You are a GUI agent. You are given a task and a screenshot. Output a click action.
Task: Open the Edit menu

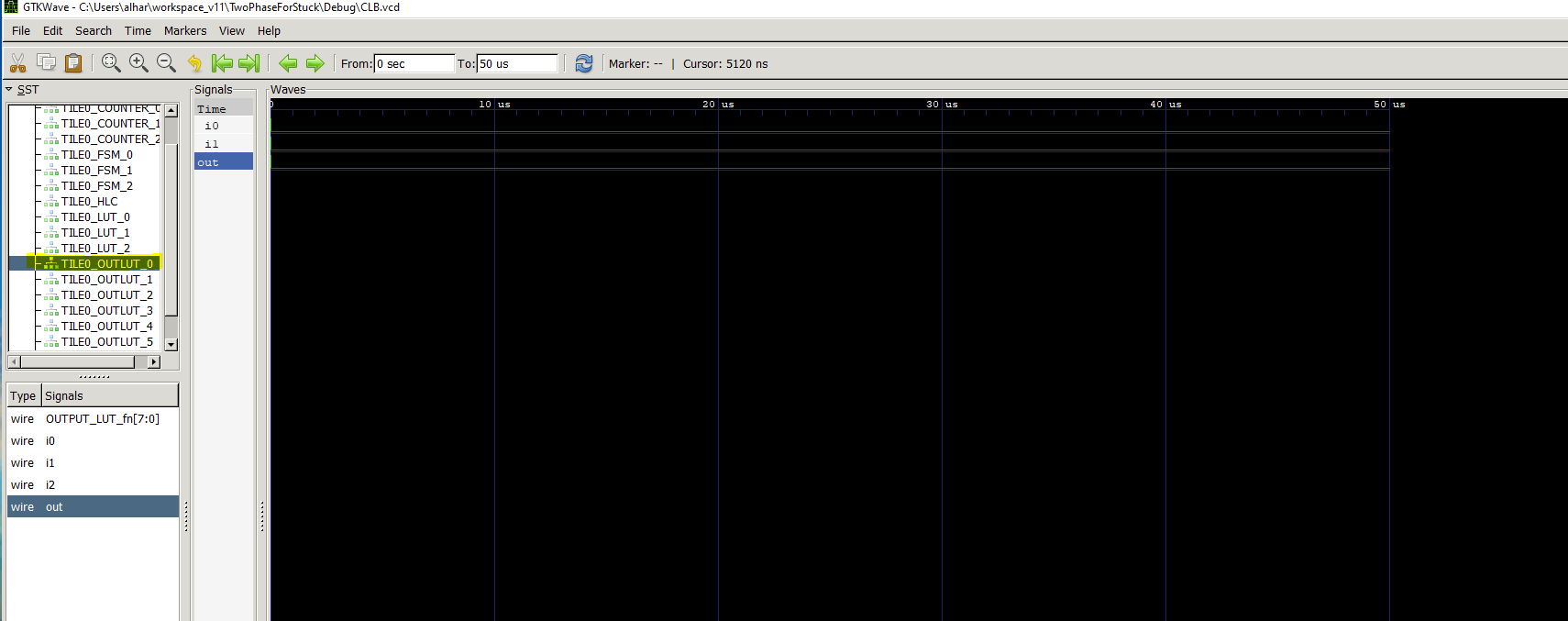(x=53, y=31)
